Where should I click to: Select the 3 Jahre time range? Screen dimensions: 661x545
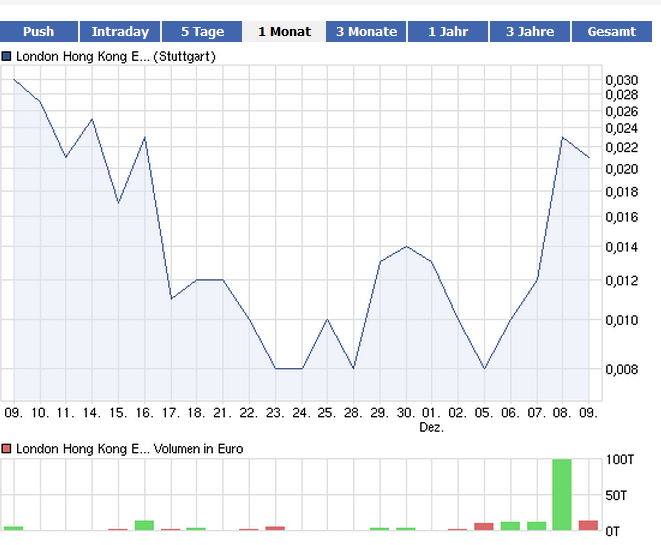(530, 31)
